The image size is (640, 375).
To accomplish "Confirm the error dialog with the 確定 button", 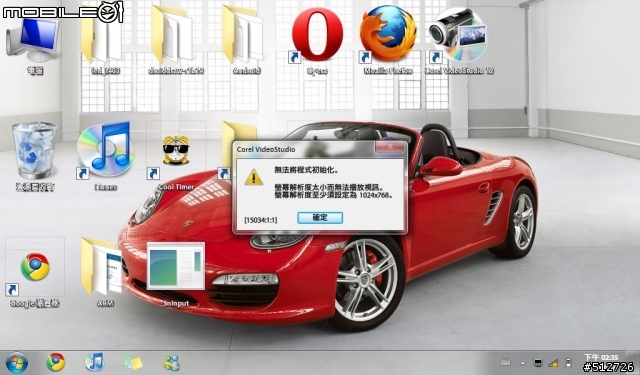I will pos(320,217).
